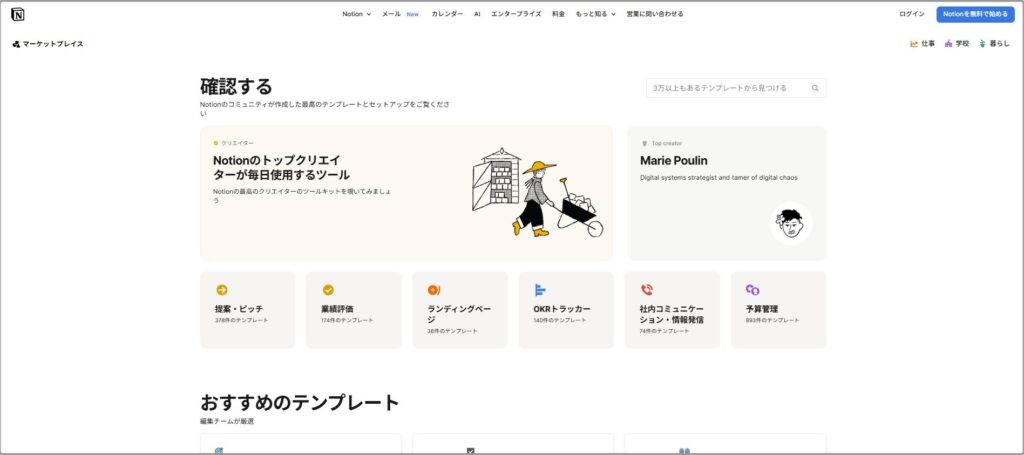Open the 学校 category link
The image size is (1024, 455).
pos(963,44)
